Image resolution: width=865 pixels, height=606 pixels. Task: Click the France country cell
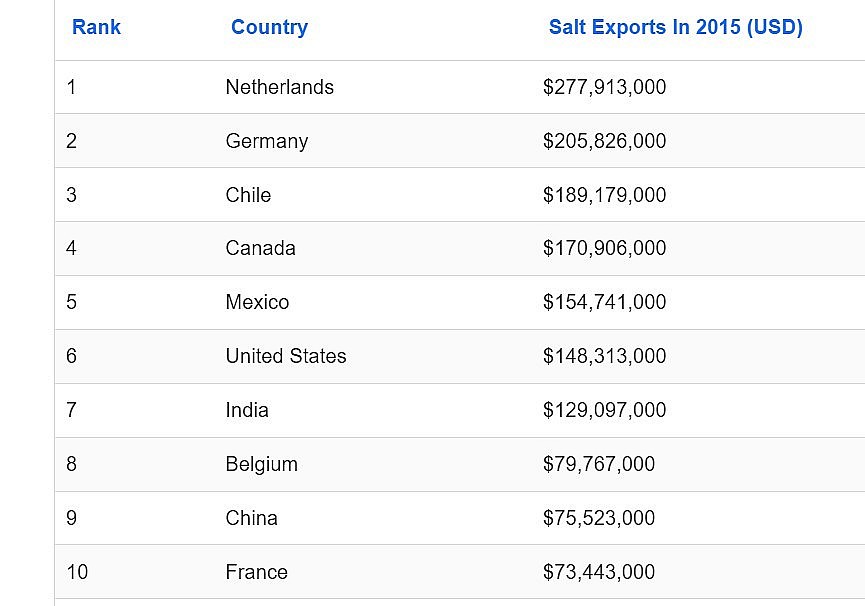(256, 572)
